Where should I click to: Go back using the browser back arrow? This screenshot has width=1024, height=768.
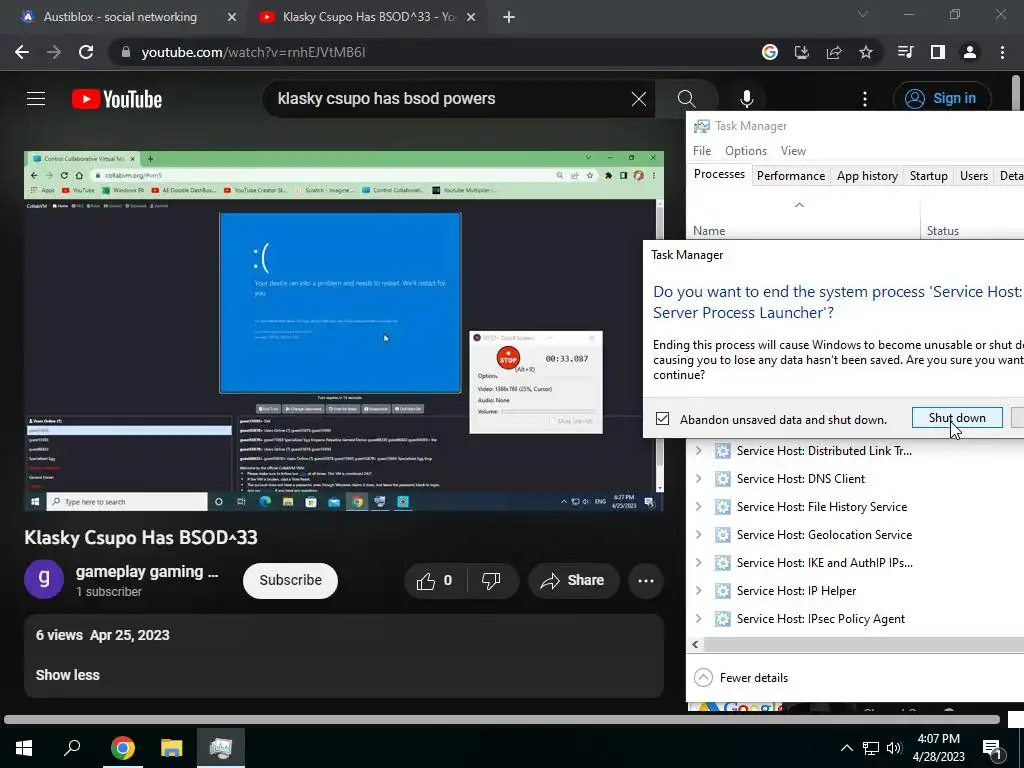(22, 52)
